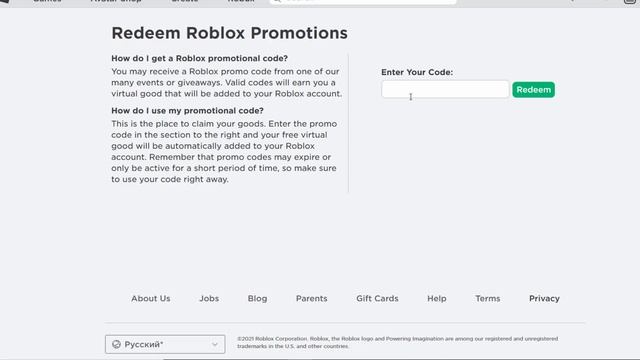Click the icon at top-right of navbar
Image resolution: width=640 pixels, height=360 pixels.
point(629,2)
